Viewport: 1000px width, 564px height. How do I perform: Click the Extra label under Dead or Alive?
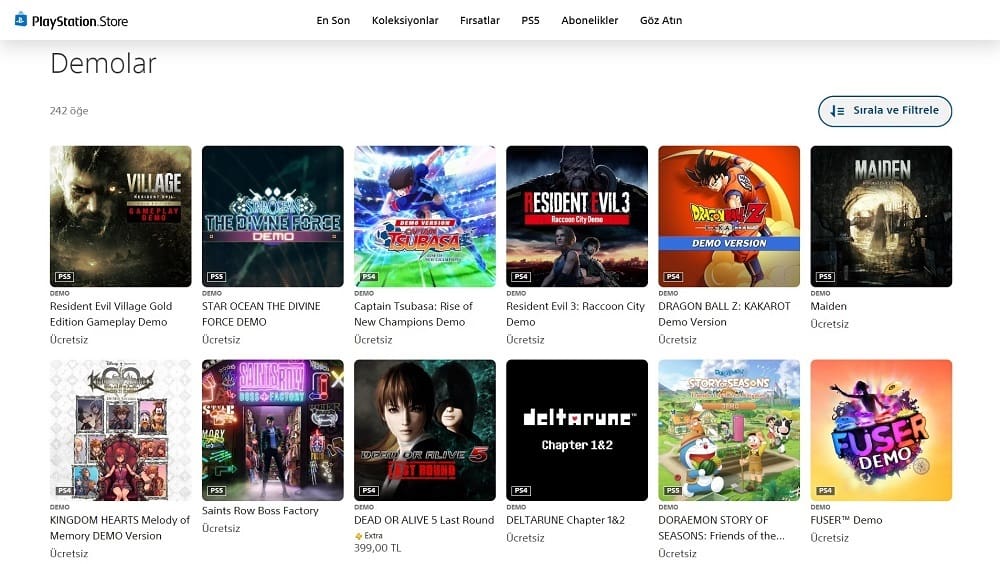click(x=373, y=536)
